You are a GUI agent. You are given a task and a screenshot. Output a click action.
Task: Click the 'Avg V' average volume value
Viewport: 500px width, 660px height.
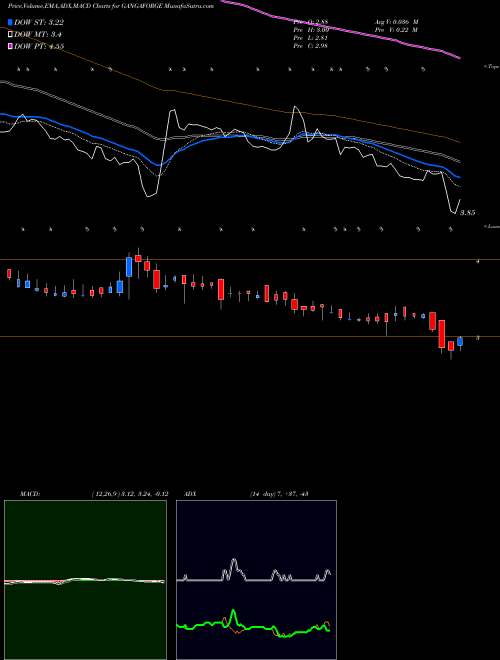coord(396,22)
